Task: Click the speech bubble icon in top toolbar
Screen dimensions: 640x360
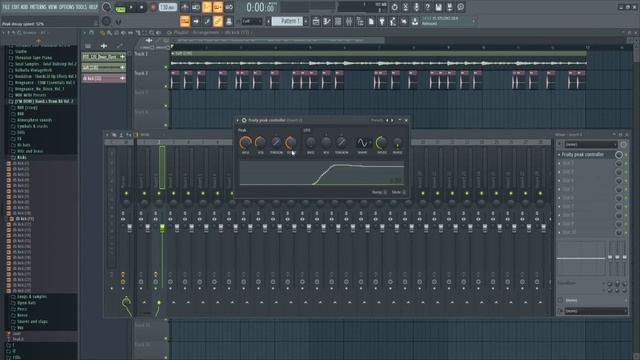Action: coord(460,7)
